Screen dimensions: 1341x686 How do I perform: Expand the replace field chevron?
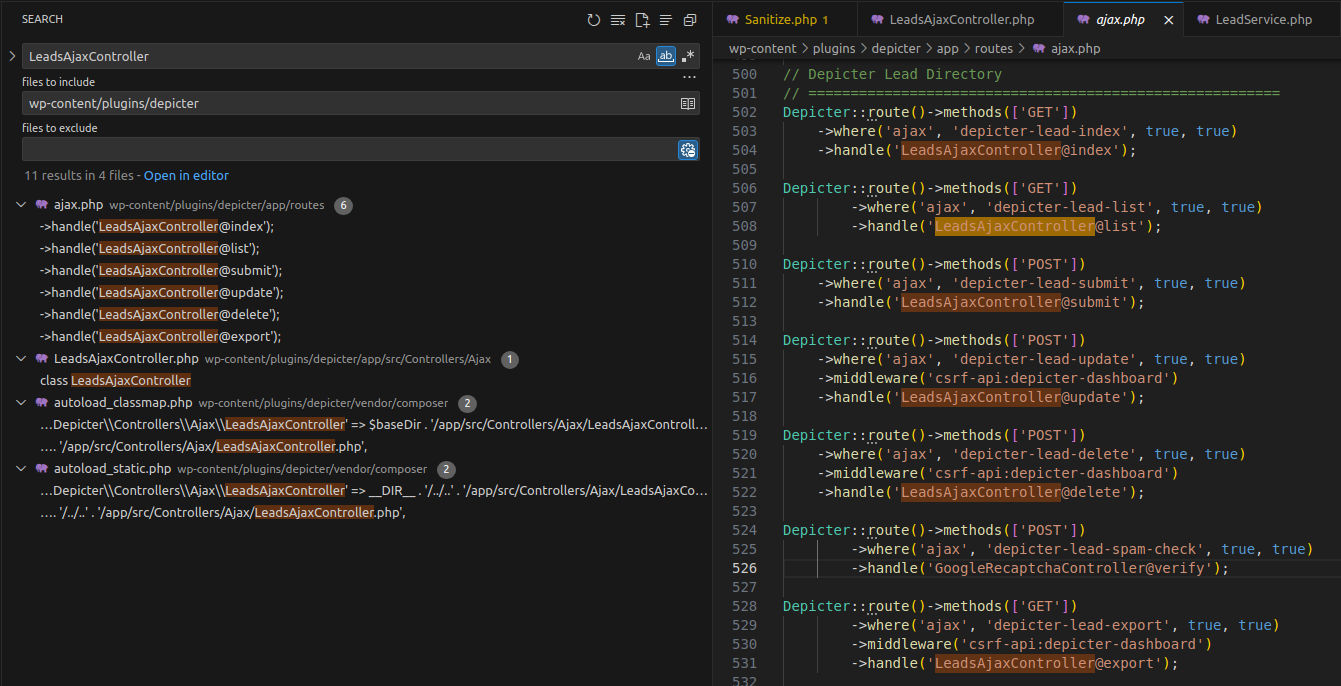11,56
